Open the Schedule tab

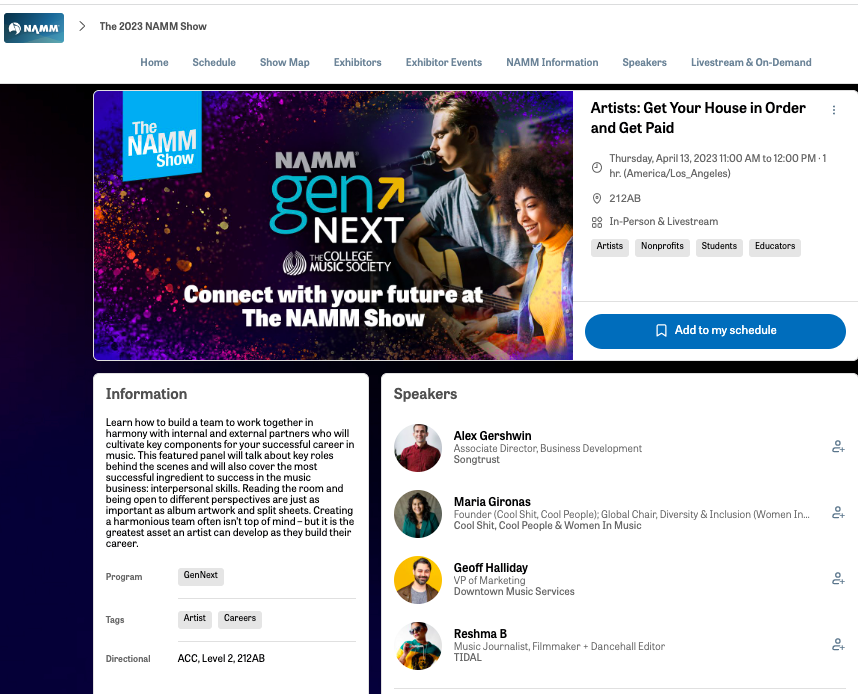click(x=214, y=62)
